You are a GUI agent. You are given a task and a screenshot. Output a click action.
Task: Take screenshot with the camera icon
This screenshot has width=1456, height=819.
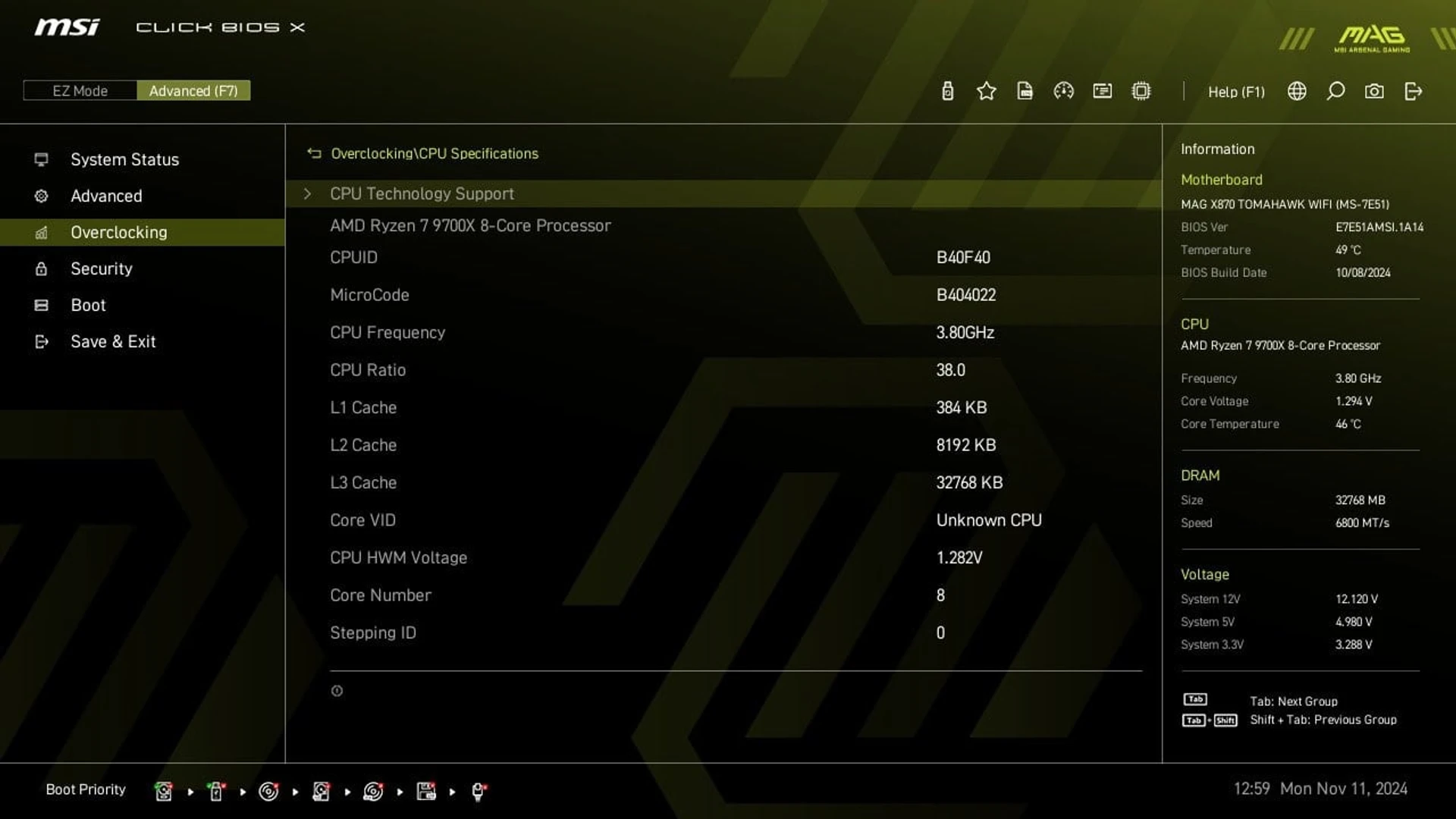(x=1374, y=91)
